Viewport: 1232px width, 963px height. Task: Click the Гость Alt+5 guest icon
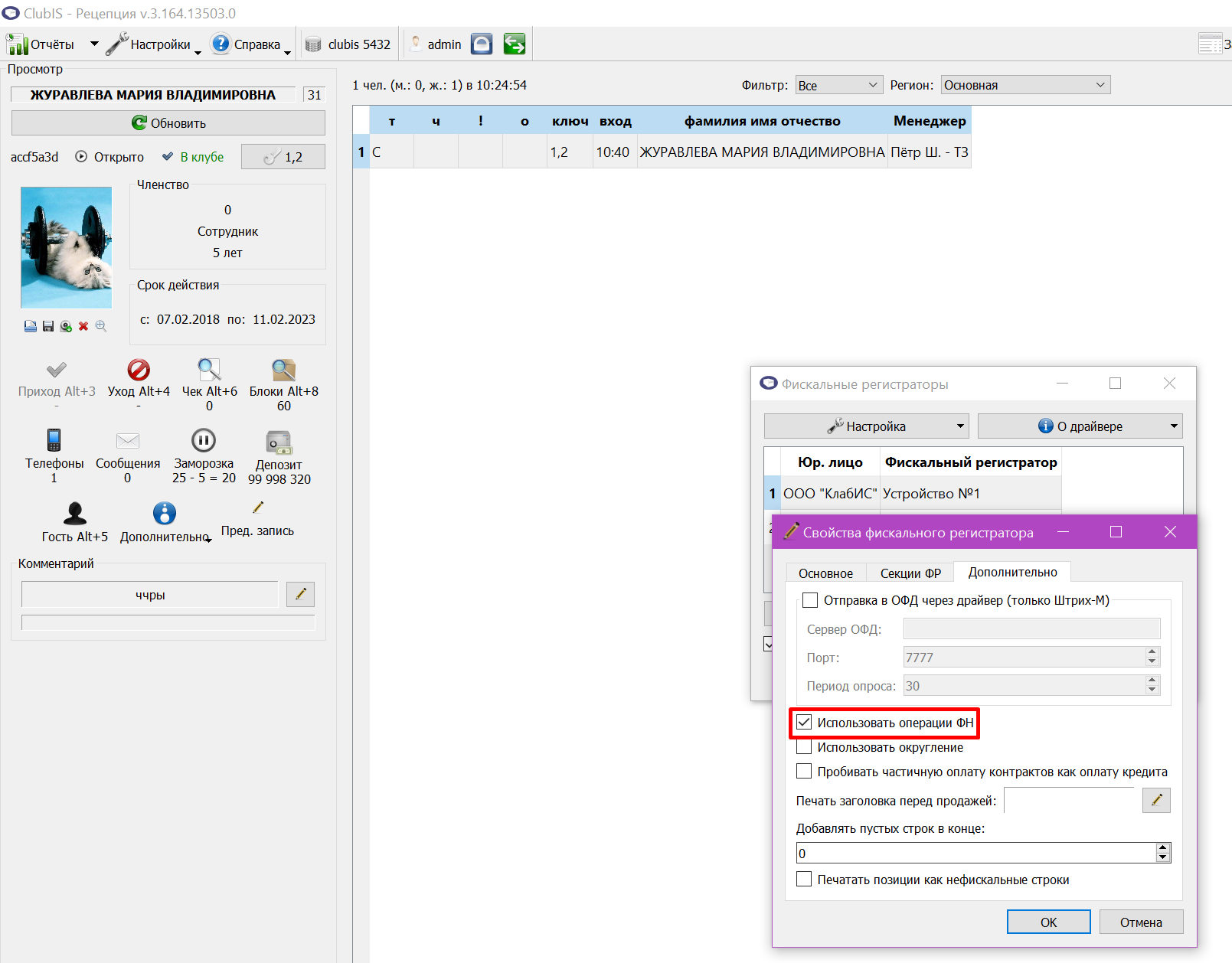74,513
